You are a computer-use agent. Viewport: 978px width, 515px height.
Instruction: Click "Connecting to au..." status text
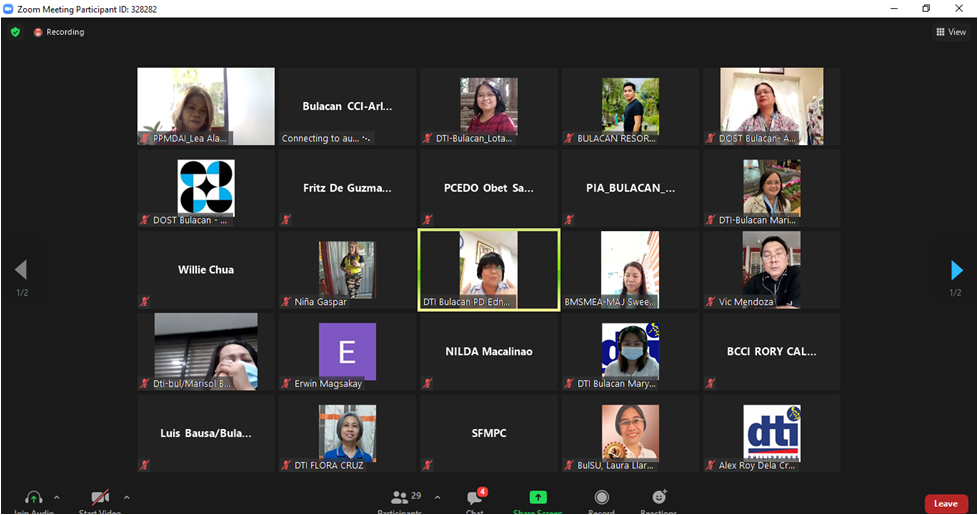coord(321,138)
